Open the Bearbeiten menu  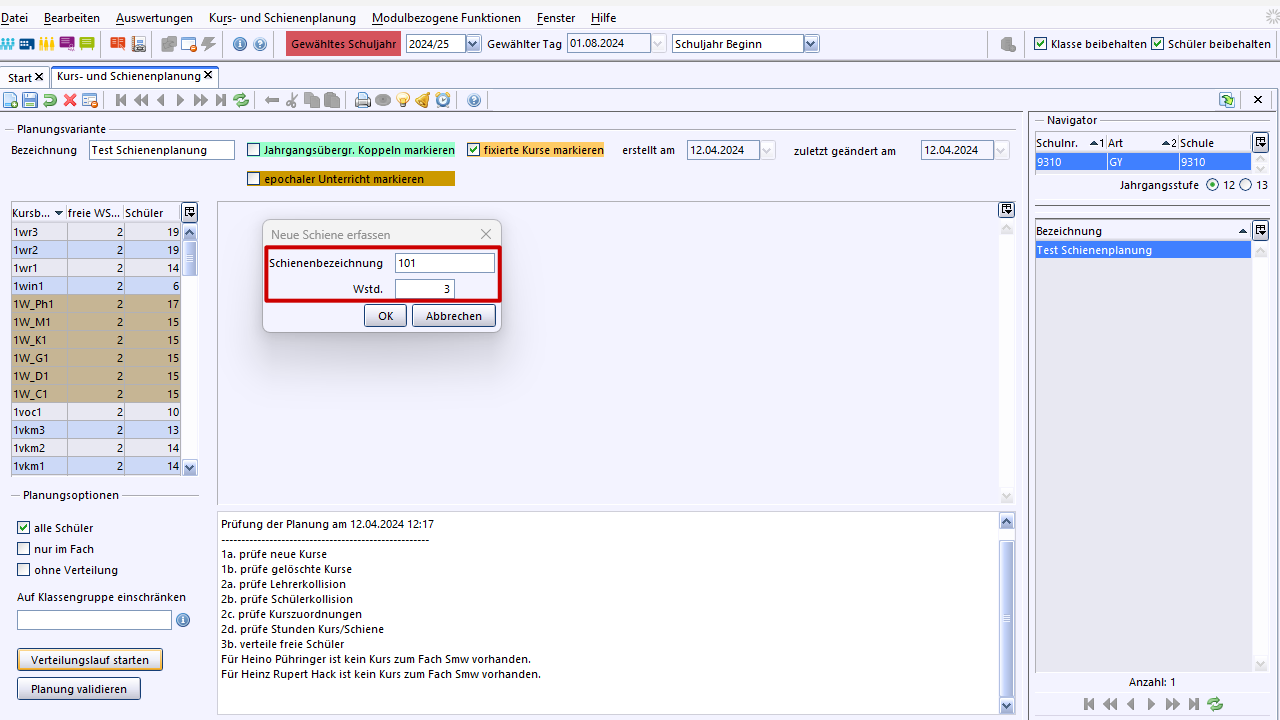point(72,18)
